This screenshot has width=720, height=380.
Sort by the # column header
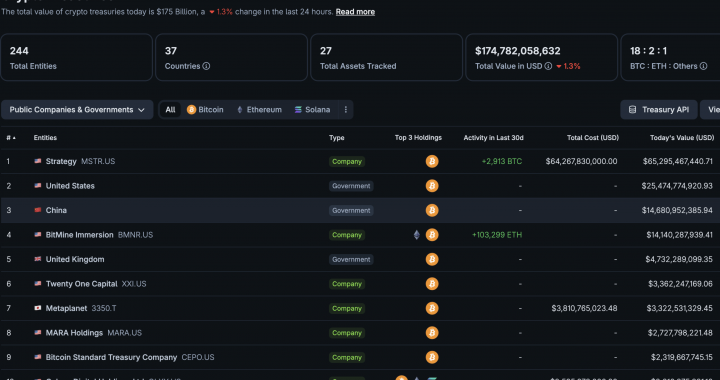[x=11, y=138]
